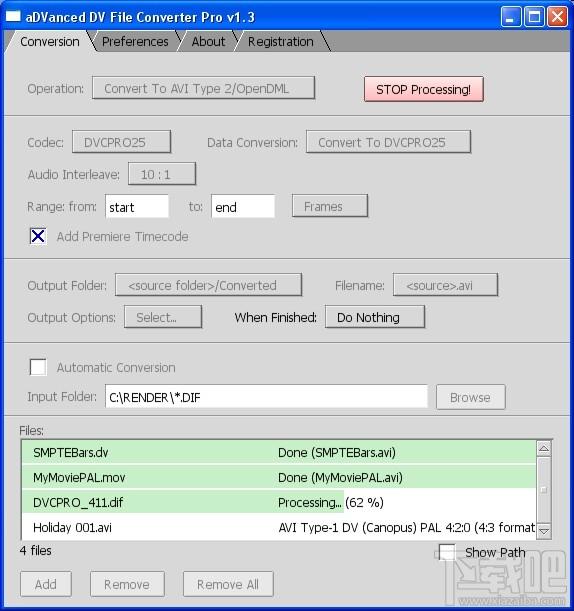574x611 pixels.
Task: Click the AVI Type-1 DV (Canopus) PAL description
Action: click(406, 527)
